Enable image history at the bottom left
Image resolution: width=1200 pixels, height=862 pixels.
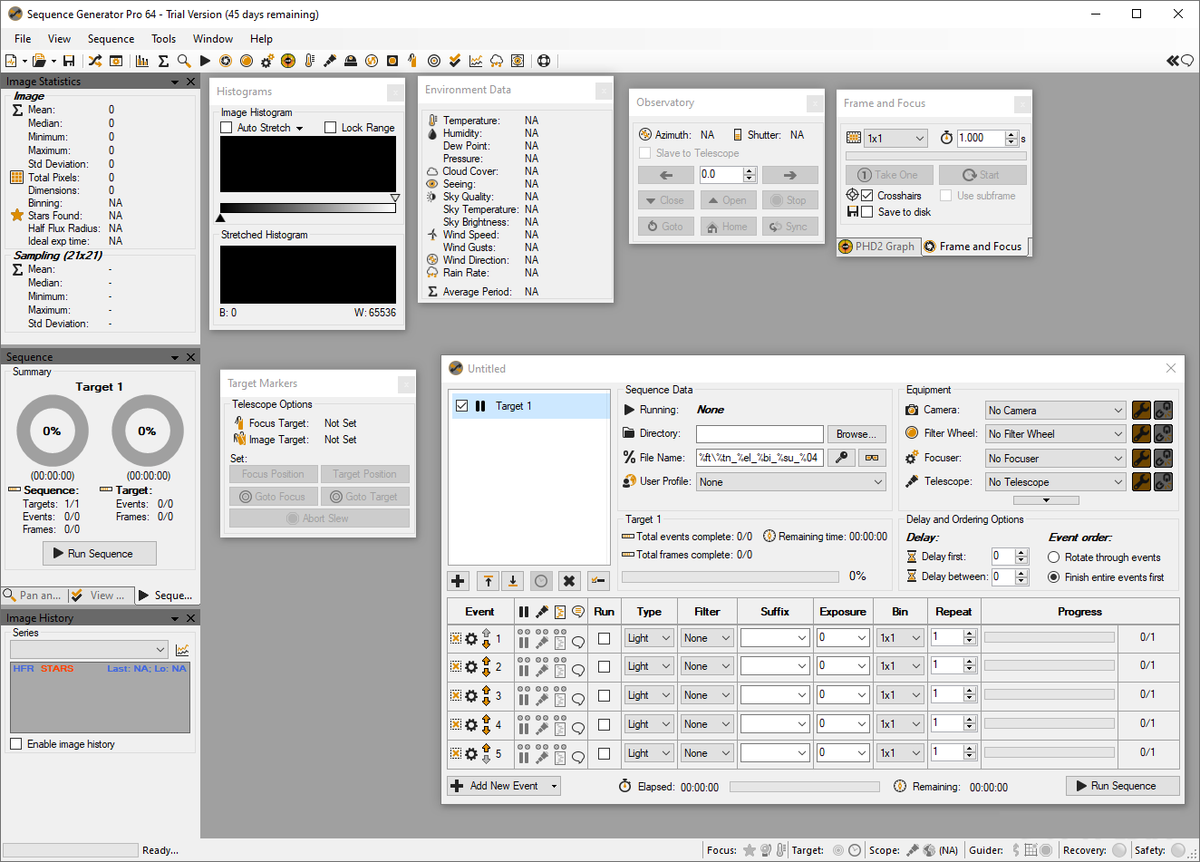(17, 744)
